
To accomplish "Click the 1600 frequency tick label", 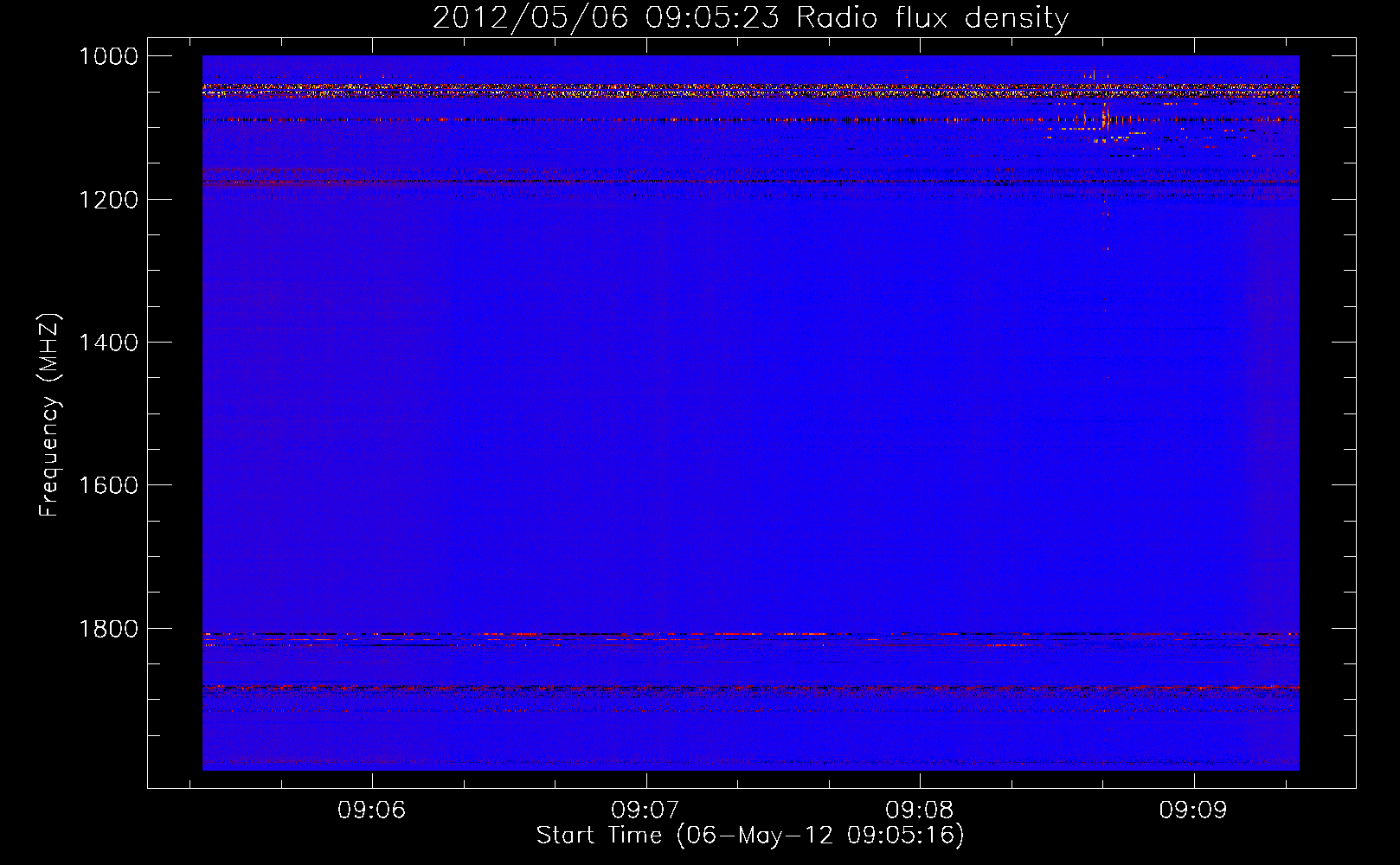I will pyautogui.click(x=109, y=485).
